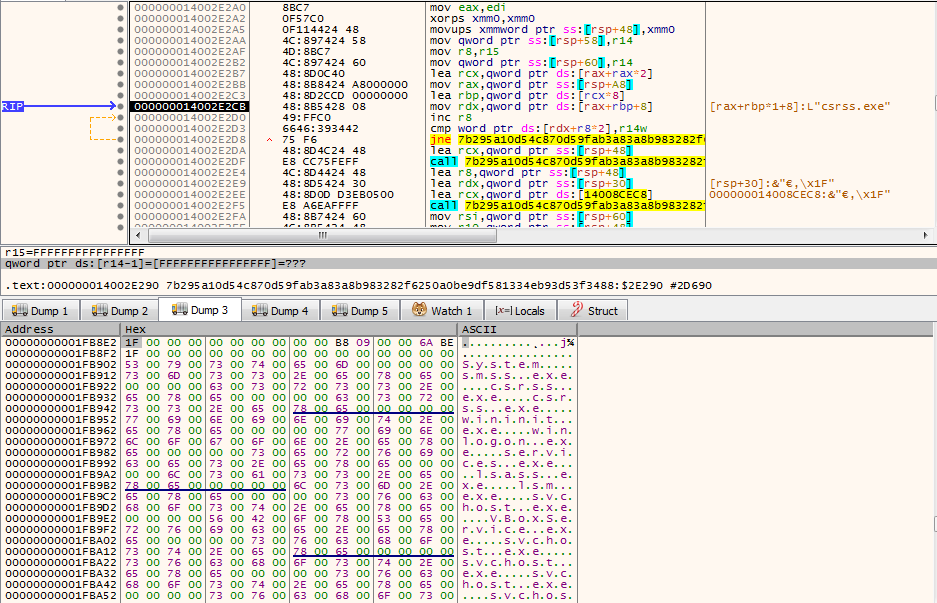This screenshot has height=603, width=937.
Task: Click opcode bytes '8BC7'
Action: pos(296,8)
